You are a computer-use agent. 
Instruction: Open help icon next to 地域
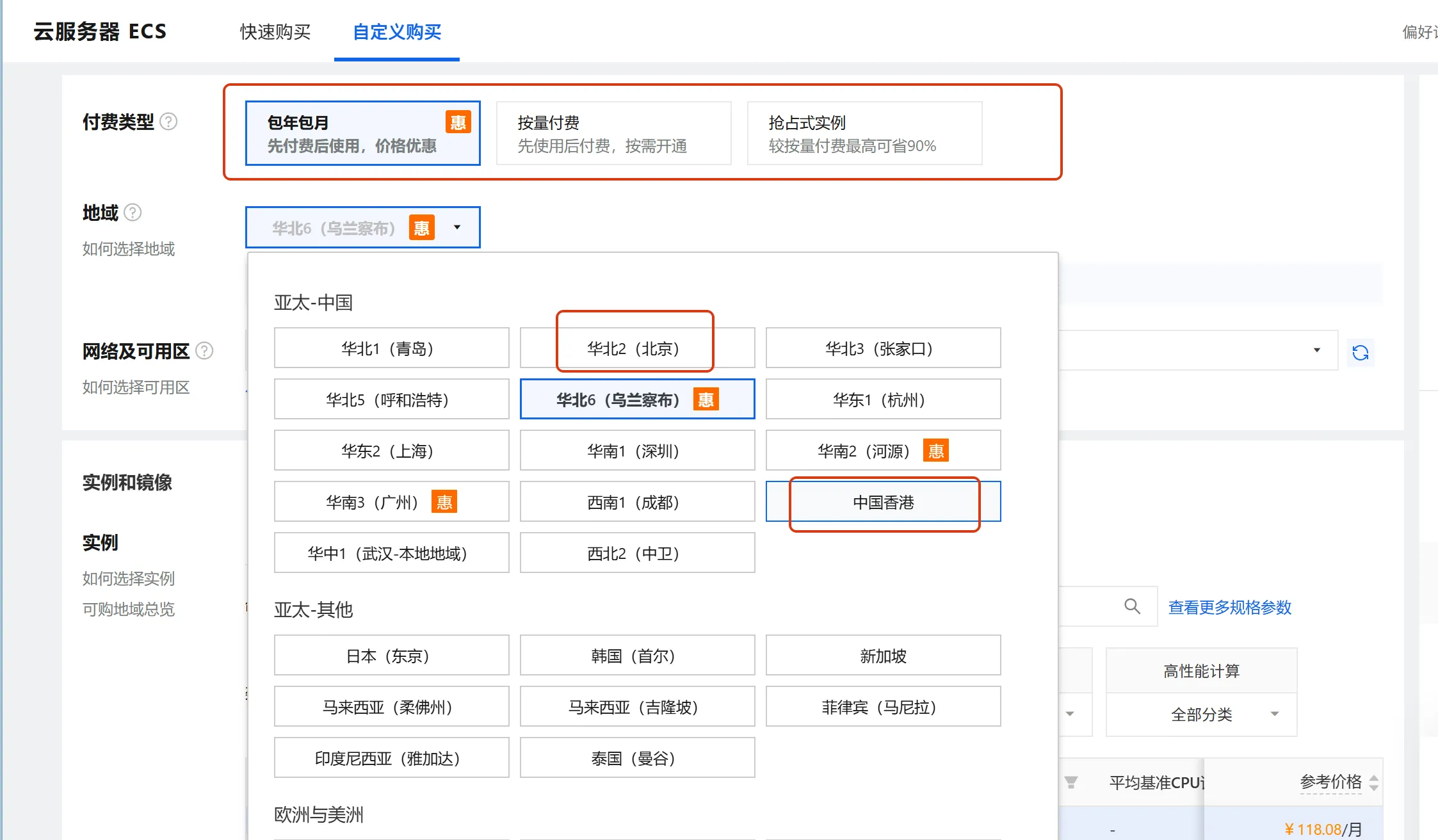[x=133, y=213]
